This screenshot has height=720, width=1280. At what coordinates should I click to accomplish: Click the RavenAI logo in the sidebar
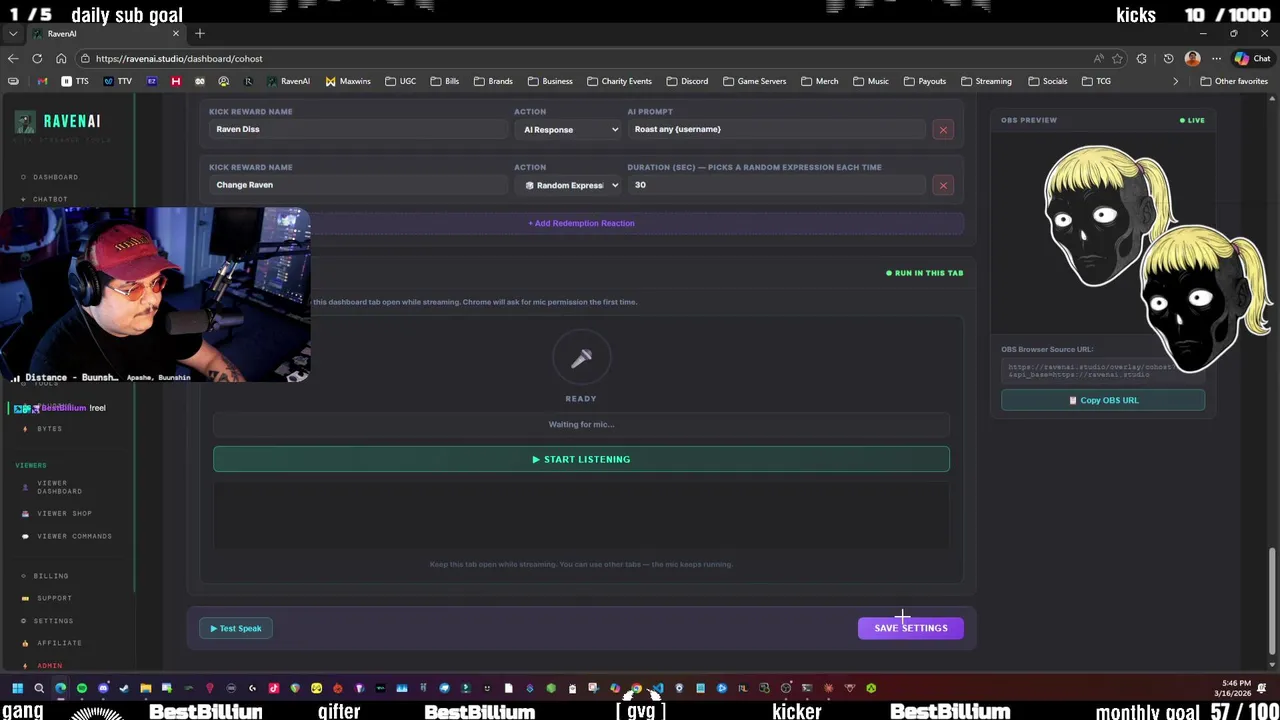point(58,122)
